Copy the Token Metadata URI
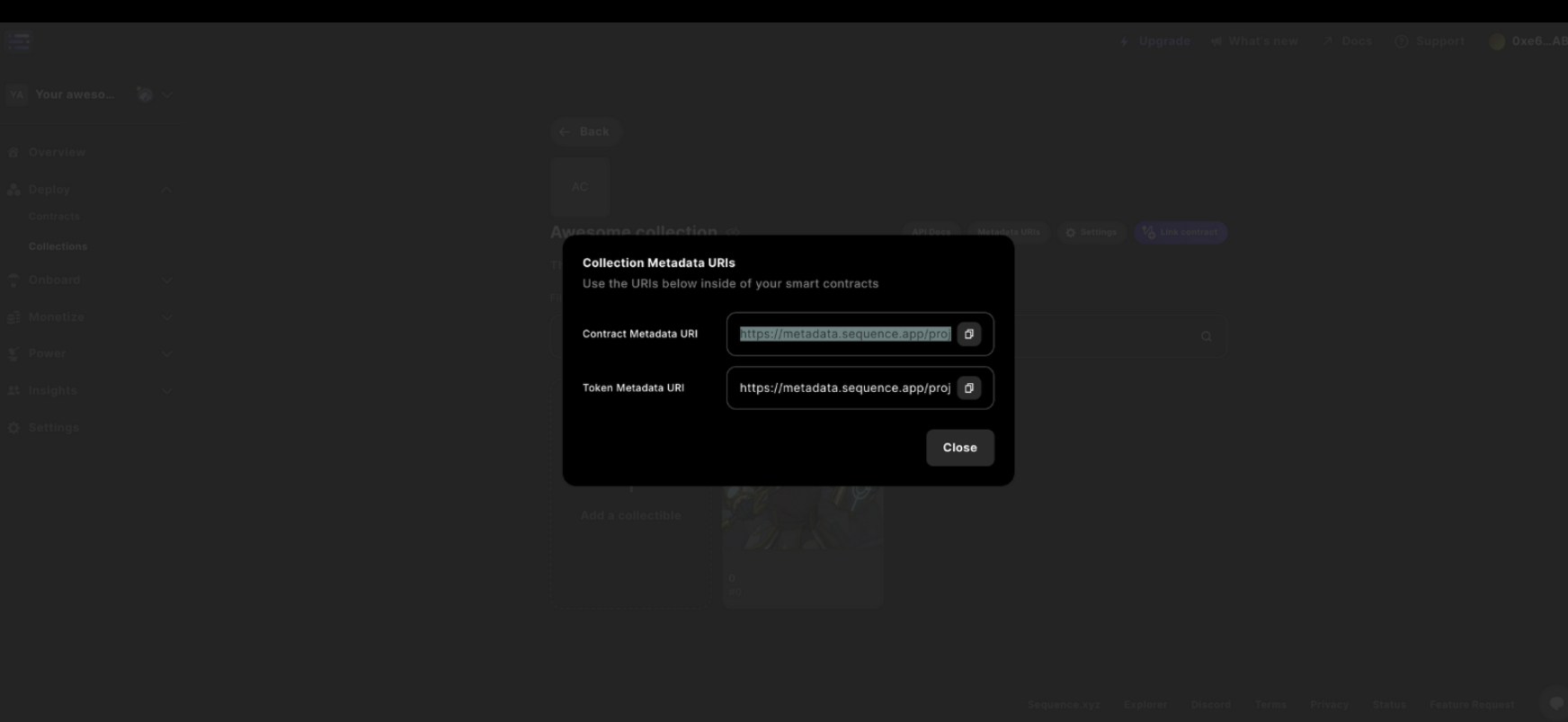This screenshot has width=1568, height=722. coord(968,388)
